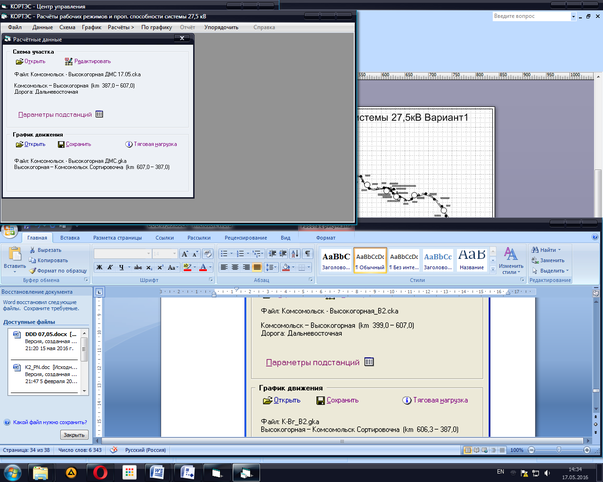Image resolution: width=603 pixels, height=482 pixels.
Task: Toggle underline (Ч) formatting
Action: [x=121, y=267]
